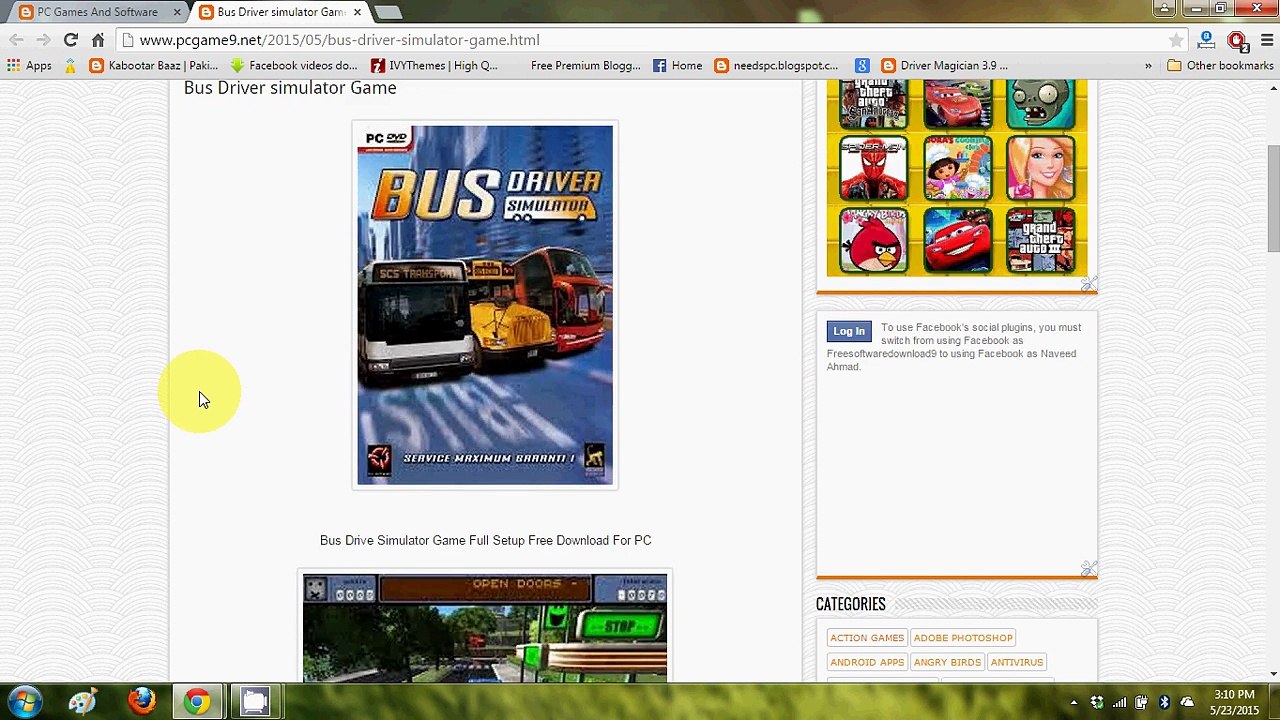Switch to PC Games And Software tab
This screenshot has width=1280, height=720.
click(x=98, y=12)
